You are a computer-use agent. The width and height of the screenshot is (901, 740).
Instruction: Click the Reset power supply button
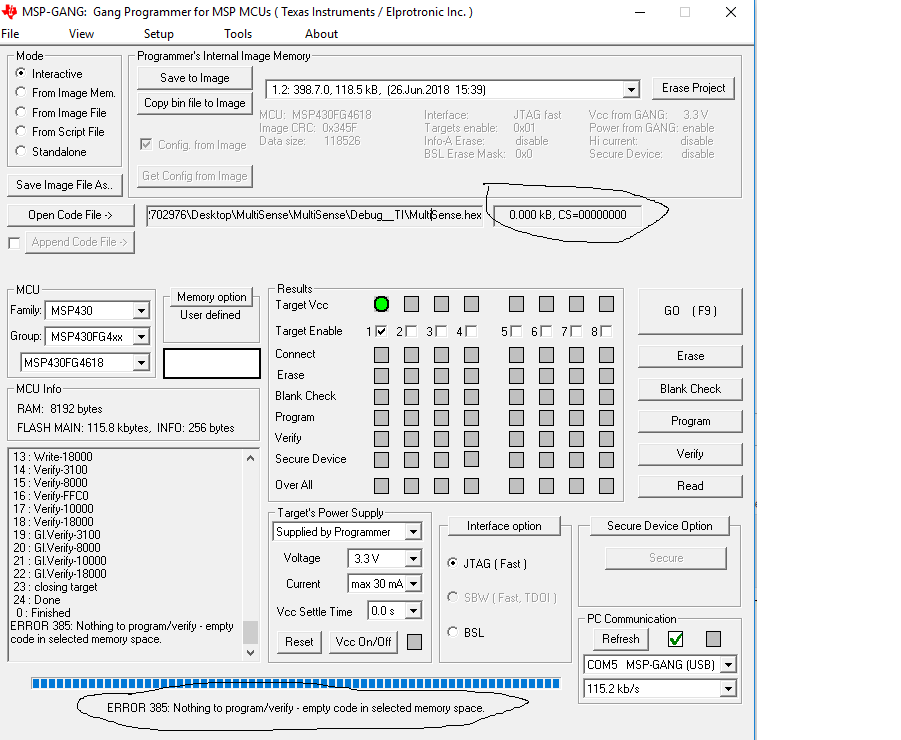coord(299,642)
